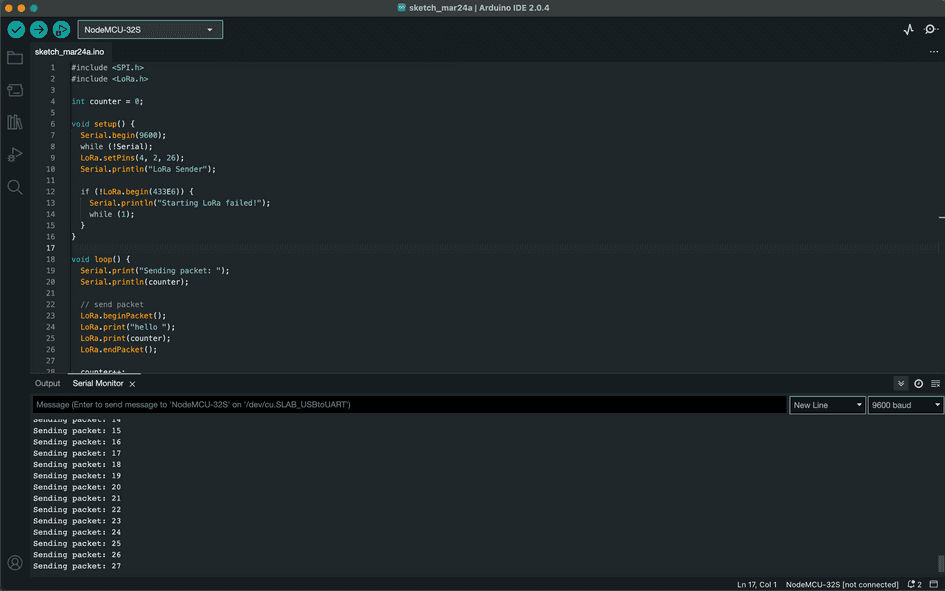Screen dimensions: 945x591
Task: Click the 'LoRa.endPacket();' line
Action: 118,349
